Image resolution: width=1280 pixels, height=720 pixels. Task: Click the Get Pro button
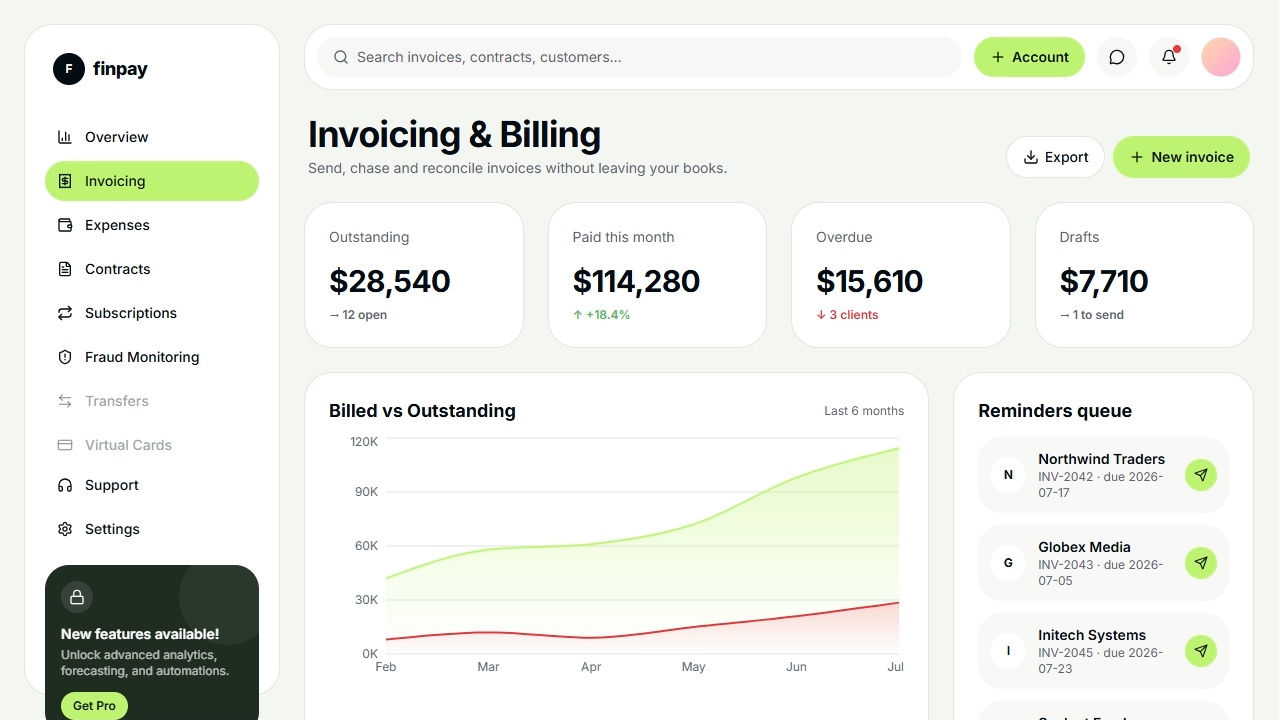pyautogui.click(x=94, y=706)
